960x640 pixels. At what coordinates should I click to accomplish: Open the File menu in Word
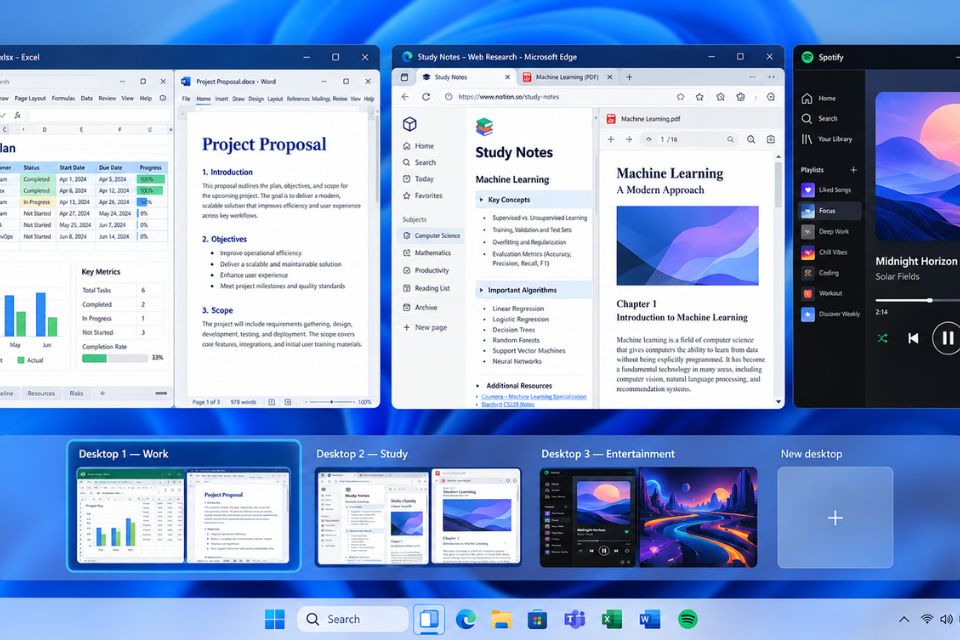(x=186, y=99)
